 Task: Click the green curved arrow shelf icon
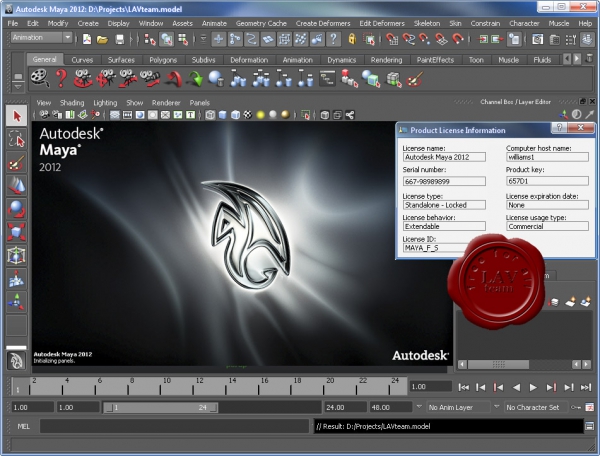coord(195,79)
